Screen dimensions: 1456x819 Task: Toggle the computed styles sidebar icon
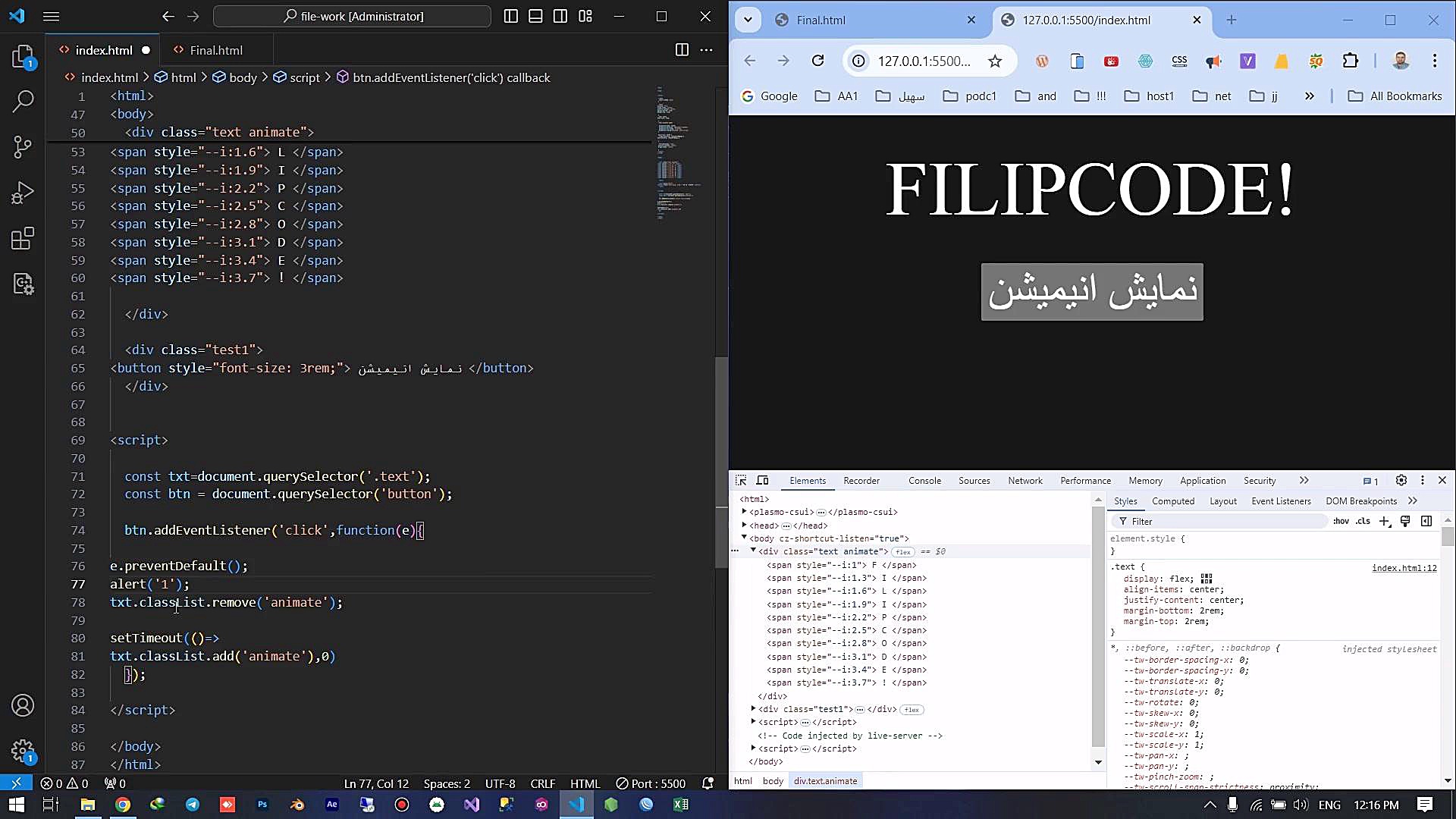coord(1426,521)
